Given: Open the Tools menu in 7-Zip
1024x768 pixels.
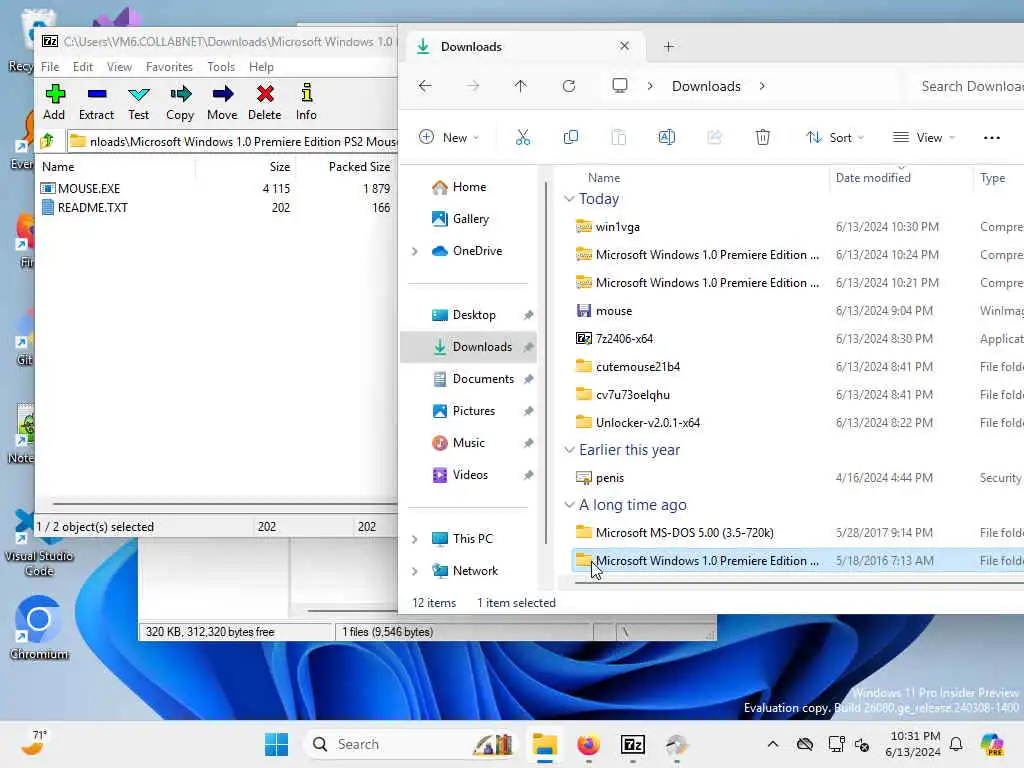Looking at the screenshot, I should 221,67.
